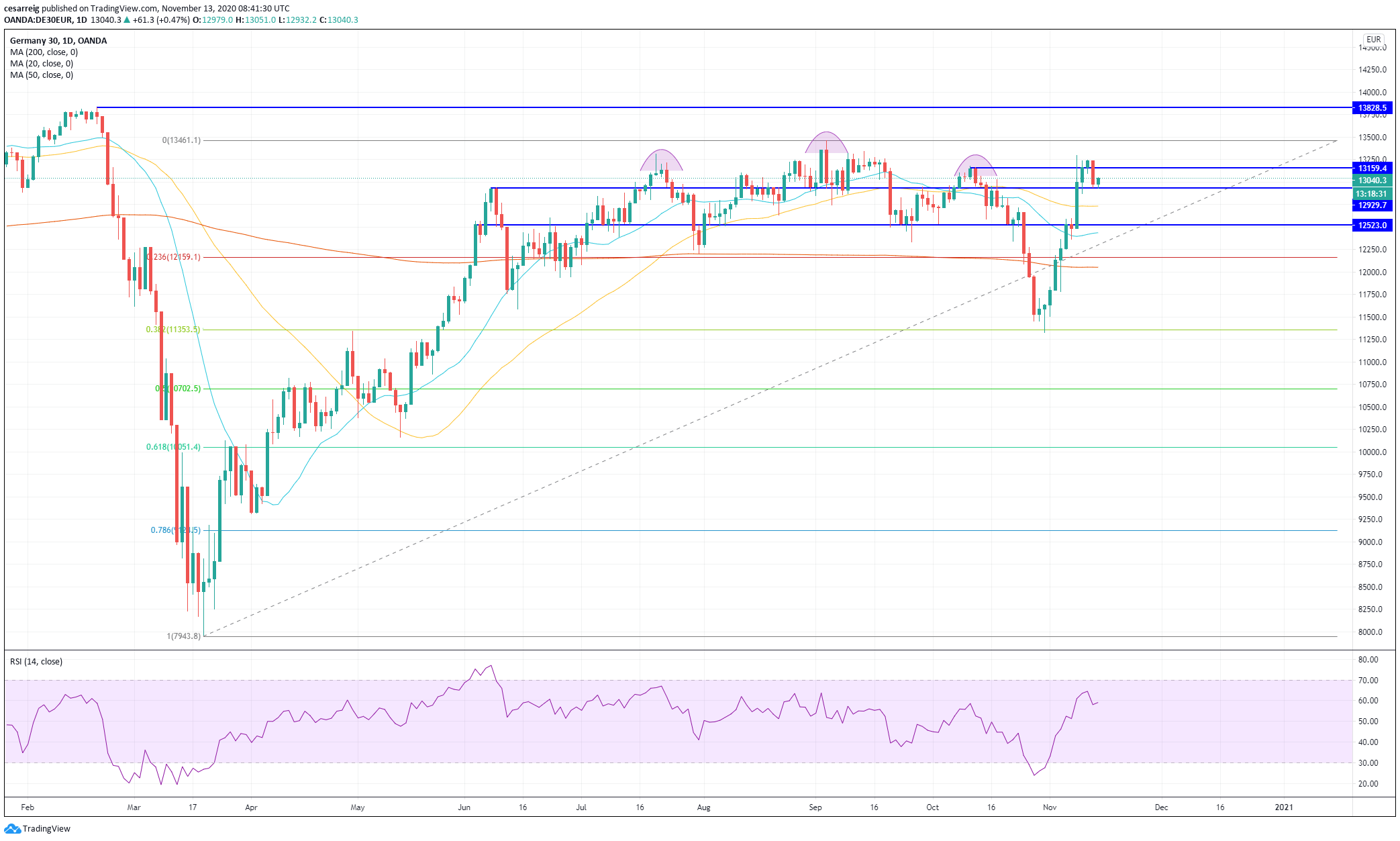
Task: Select the purple arc drawing in October
Action: tap(975, 165)
